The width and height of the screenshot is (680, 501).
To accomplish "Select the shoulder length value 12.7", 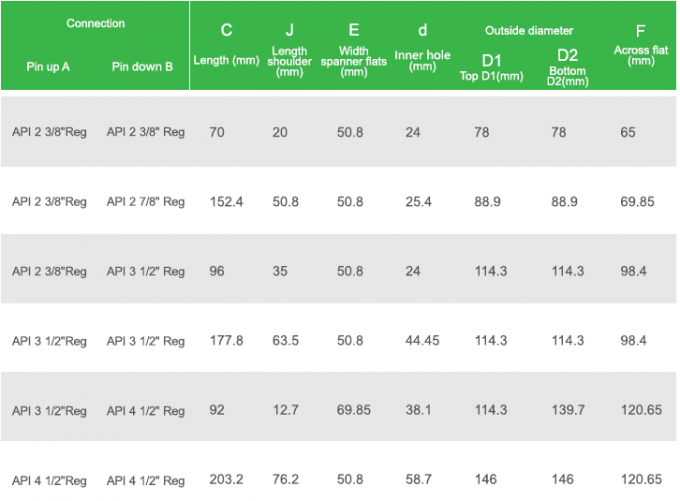I will click(x=286, y=411).
